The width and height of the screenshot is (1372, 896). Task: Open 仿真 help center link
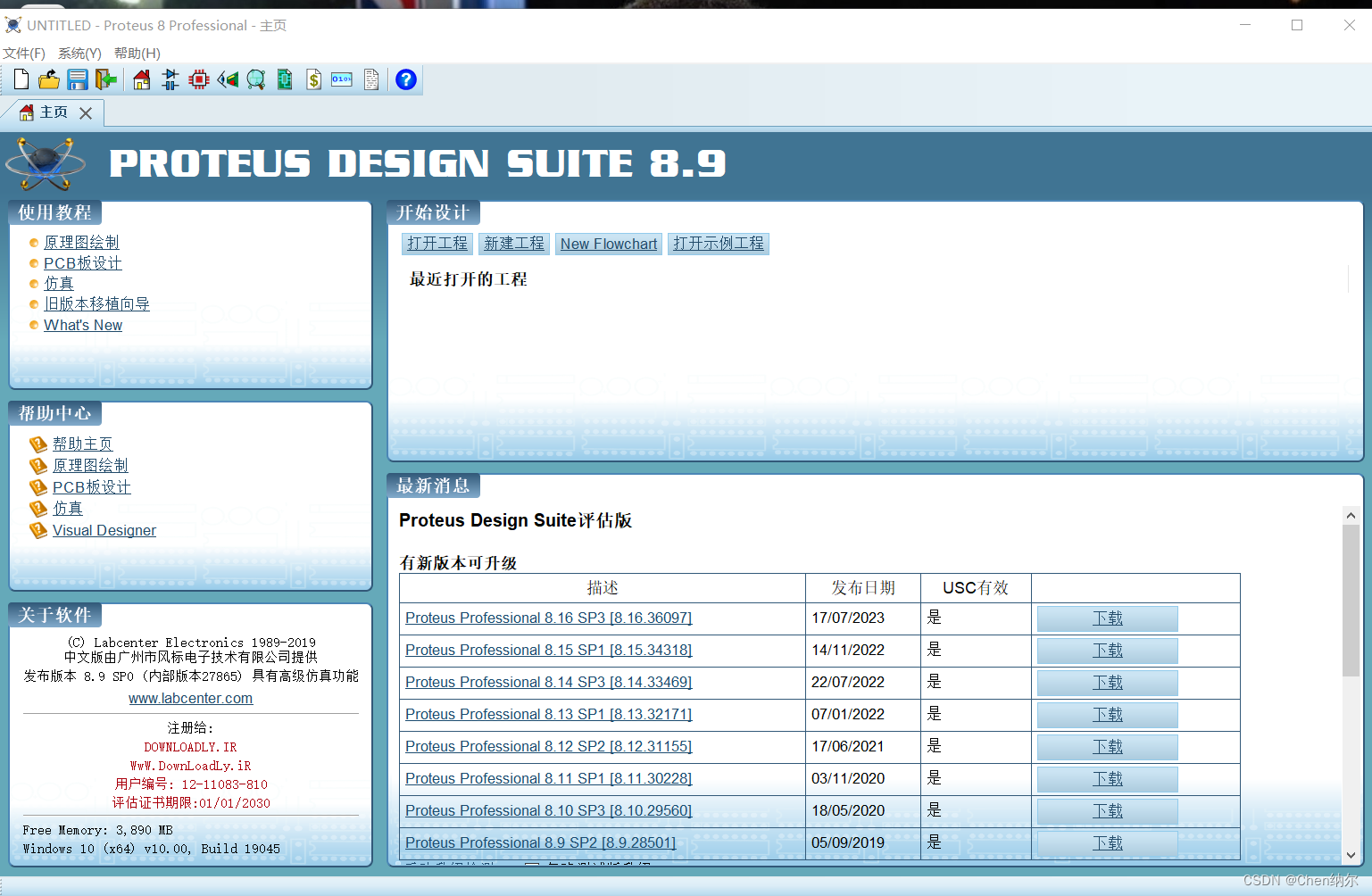[68, 509]
